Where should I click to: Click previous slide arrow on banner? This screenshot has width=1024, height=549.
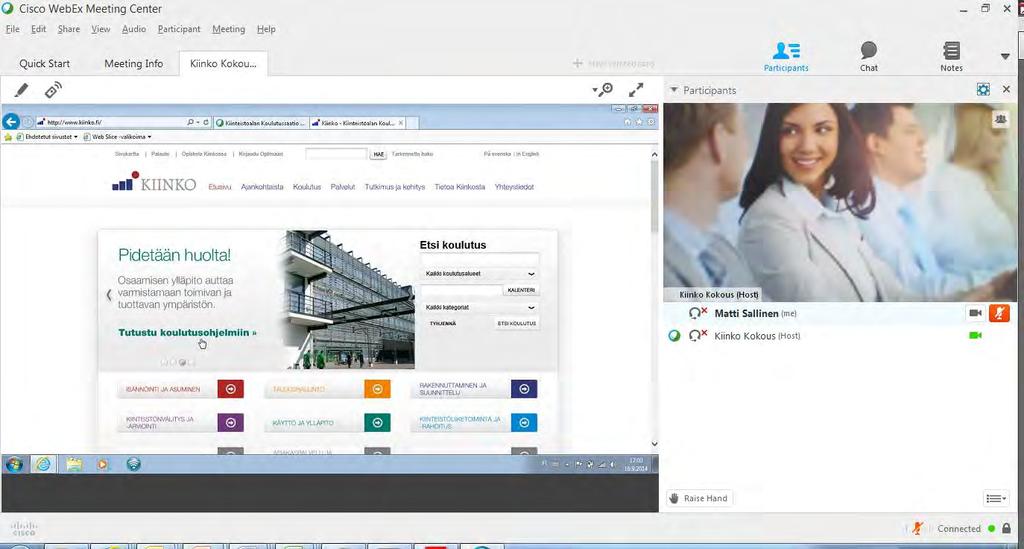pyautogui.click(x=109, y=295)
